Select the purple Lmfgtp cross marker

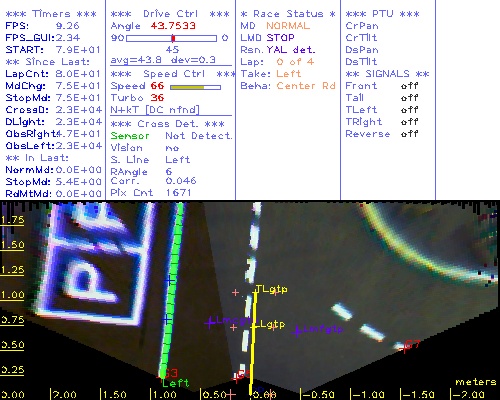297,331
